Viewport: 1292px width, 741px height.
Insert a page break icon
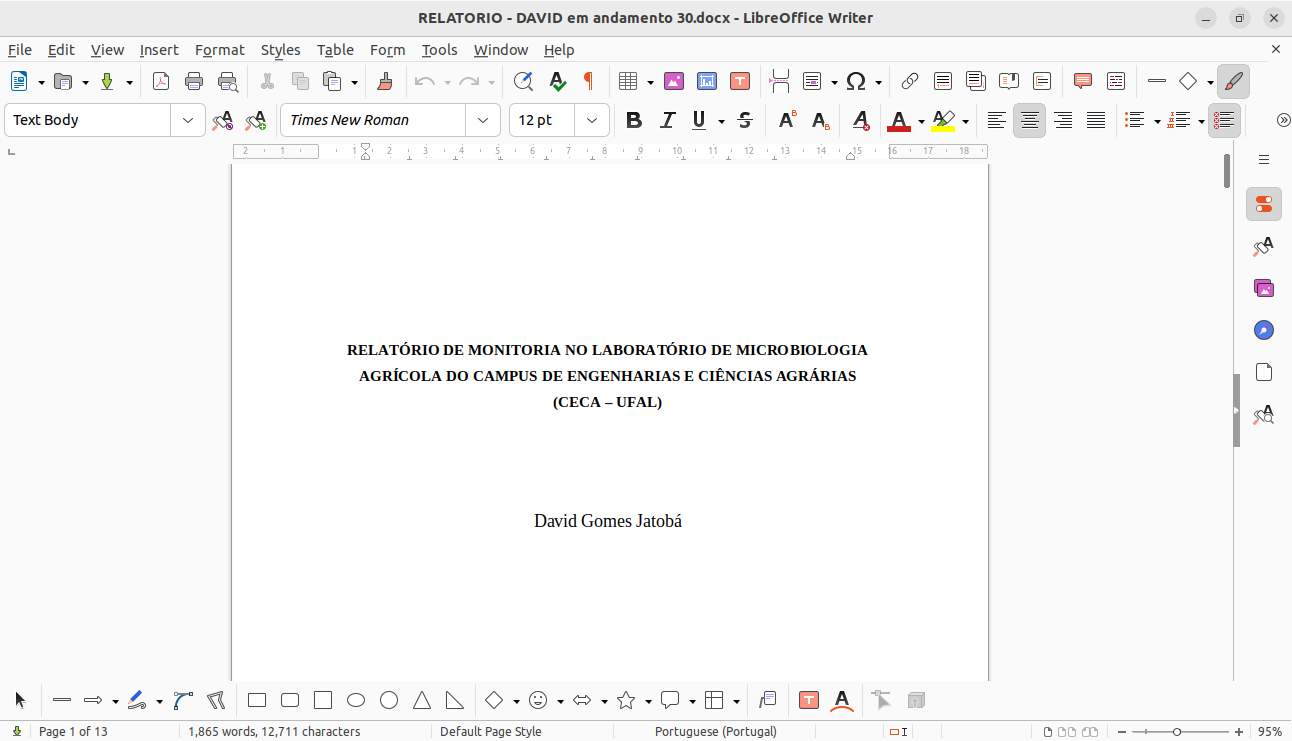780,81
